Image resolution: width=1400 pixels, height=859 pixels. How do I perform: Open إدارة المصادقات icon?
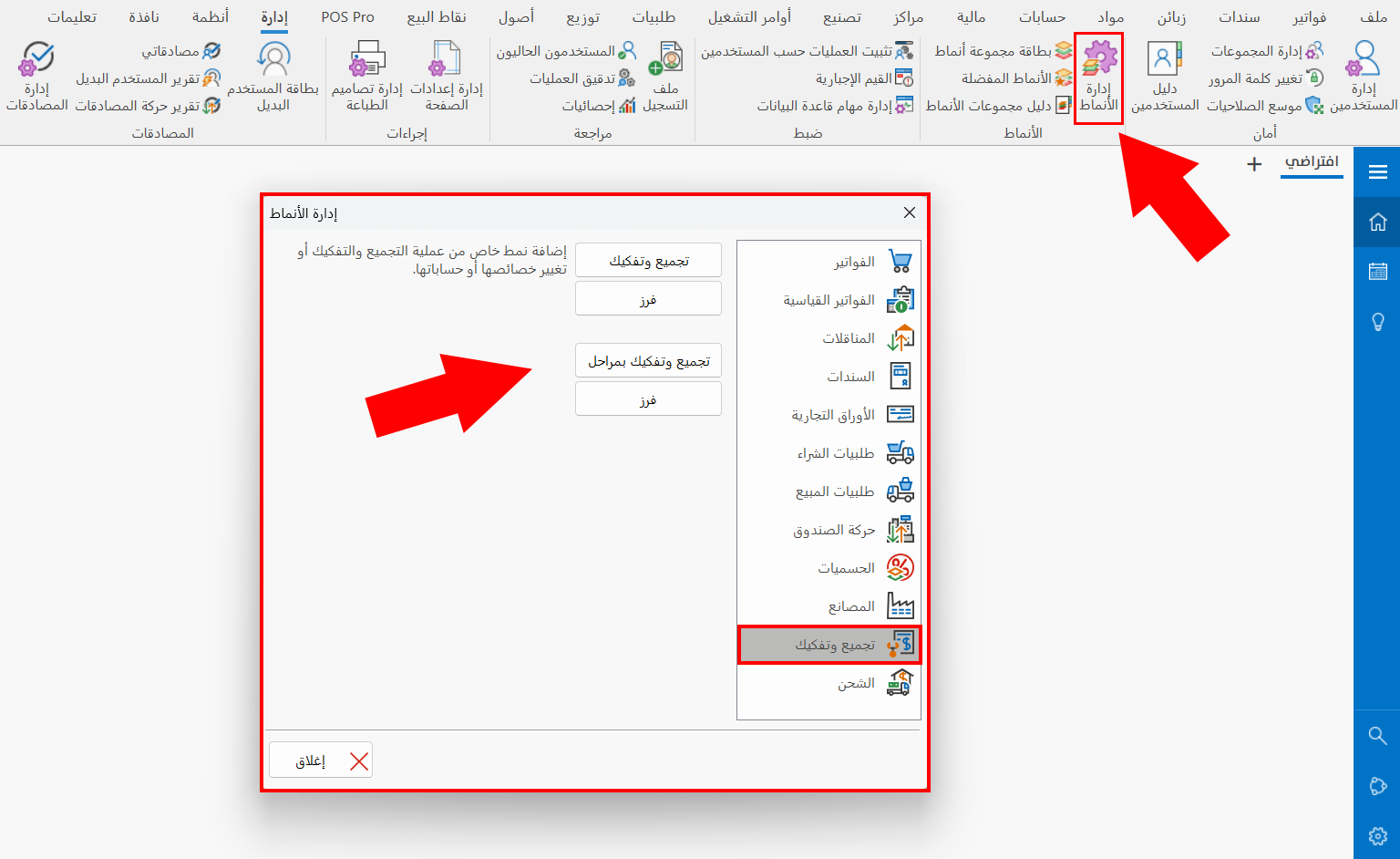tap(37, 78)
